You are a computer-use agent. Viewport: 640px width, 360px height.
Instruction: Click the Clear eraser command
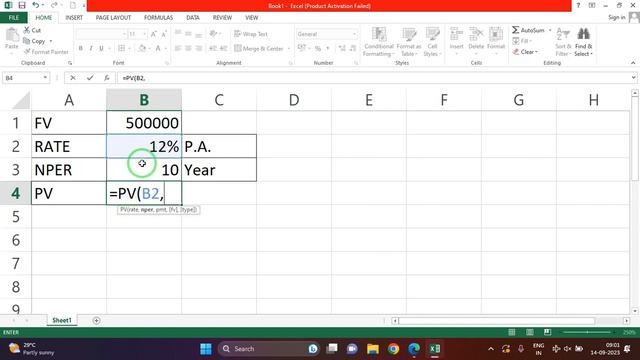[x=526, y=52]
